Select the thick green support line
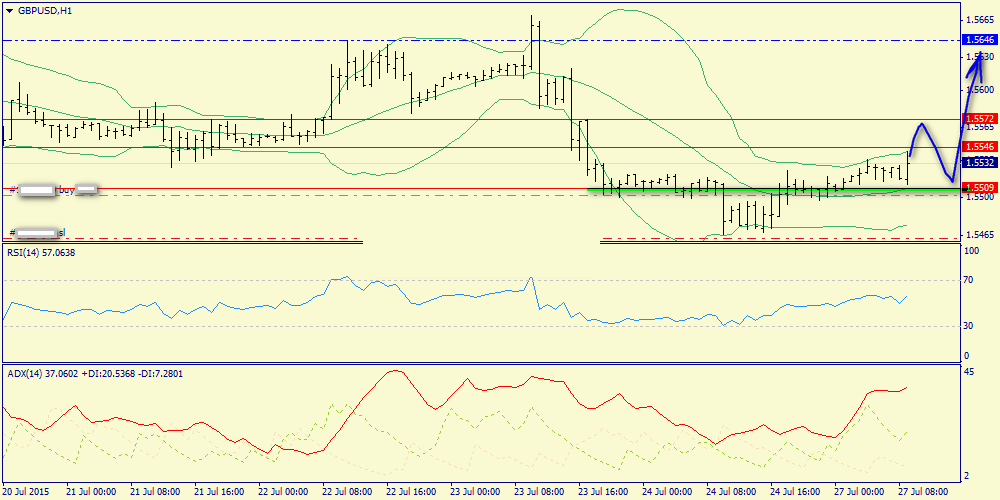This screenshot has height=500, width=1000. 770,189
